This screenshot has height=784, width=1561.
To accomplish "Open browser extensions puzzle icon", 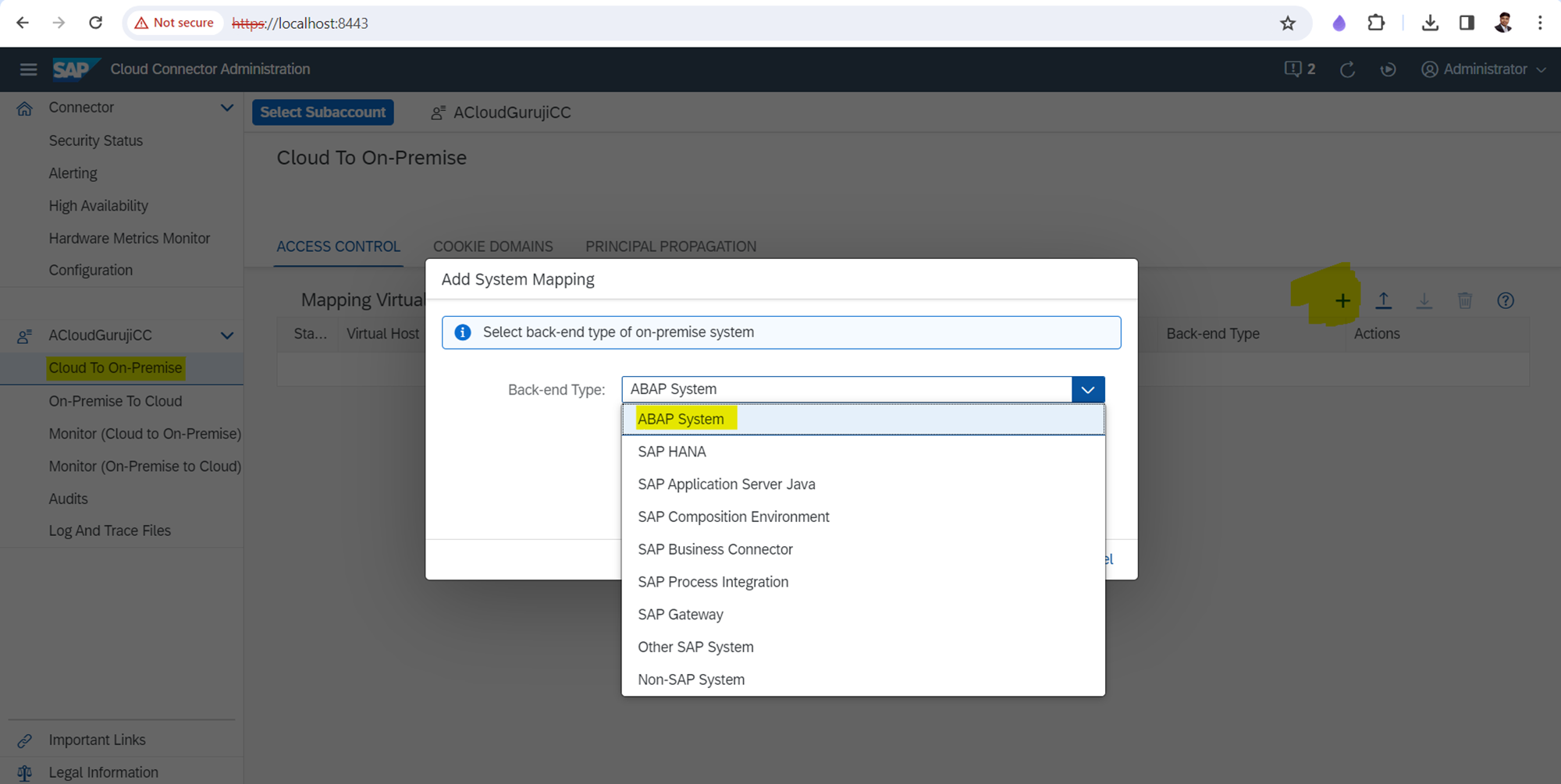I will pos(1376,23).
